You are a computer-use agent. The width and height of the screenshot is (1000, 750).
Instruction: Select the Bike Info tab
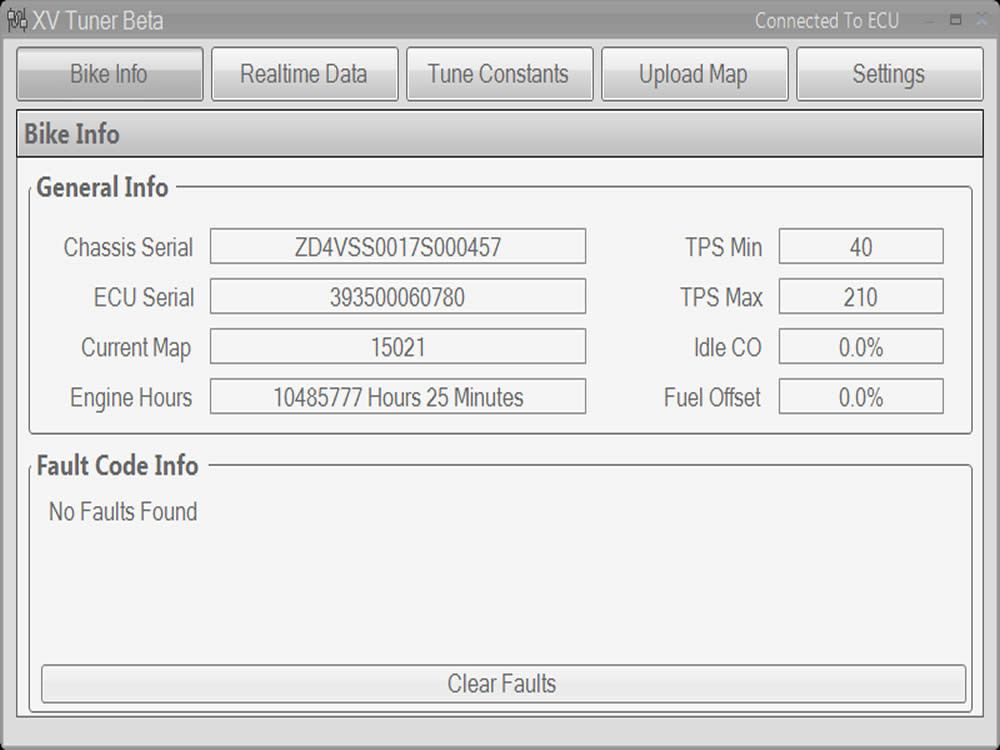[109, 72]
